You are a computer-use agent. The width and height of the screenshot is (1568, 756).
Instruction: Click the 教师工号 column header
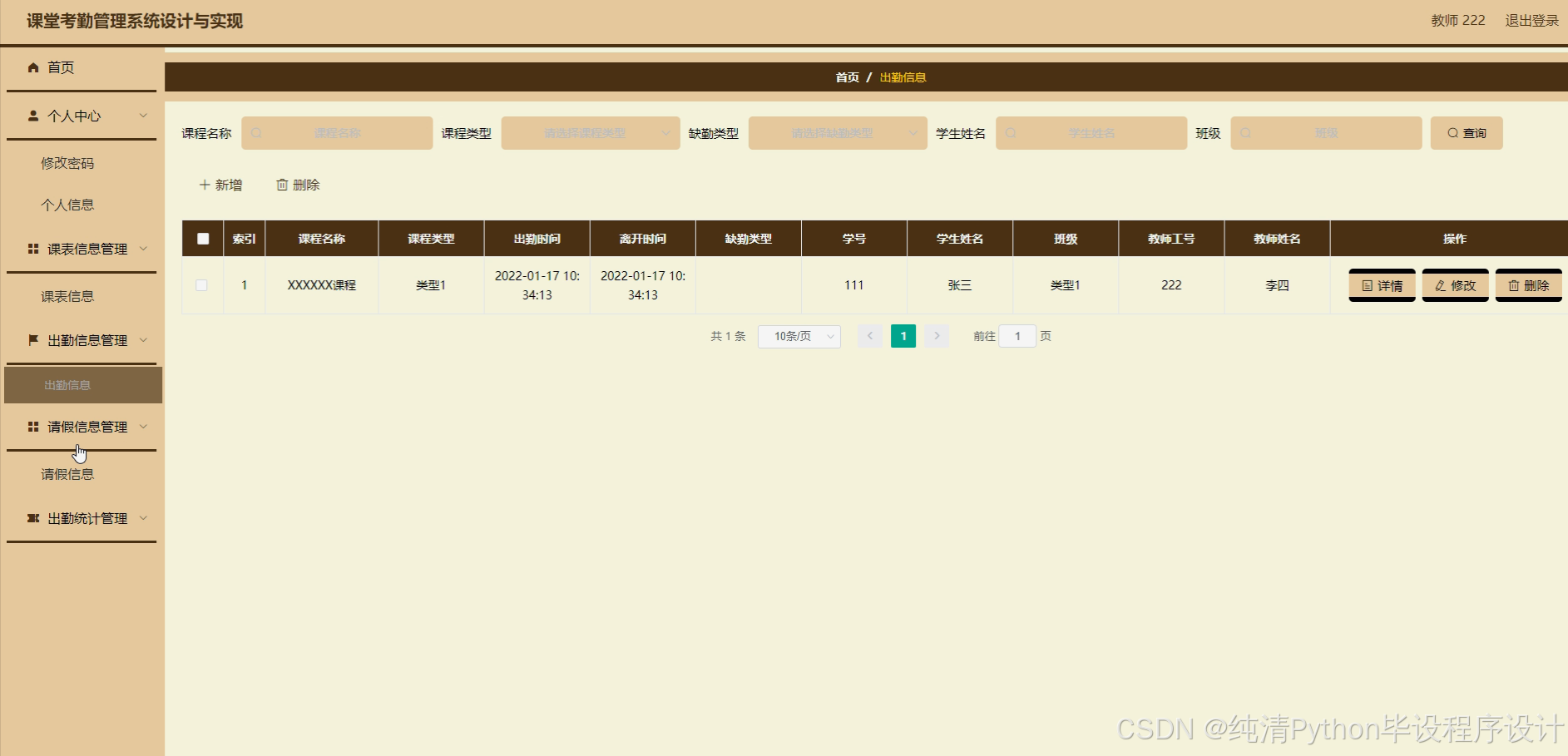point(1171,239)
